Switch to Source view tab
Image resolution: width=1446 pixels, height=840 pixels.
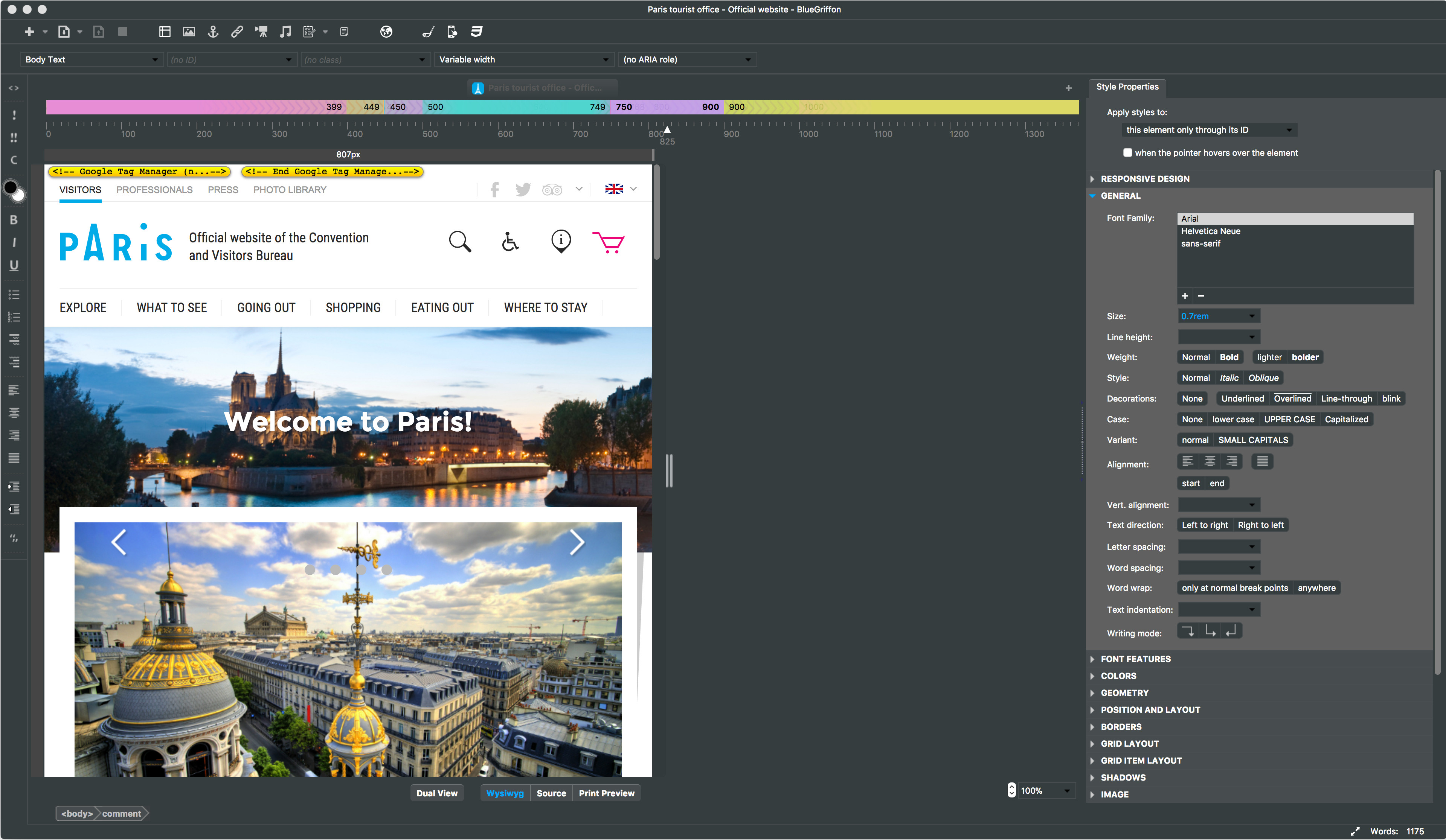coord(551,793)
